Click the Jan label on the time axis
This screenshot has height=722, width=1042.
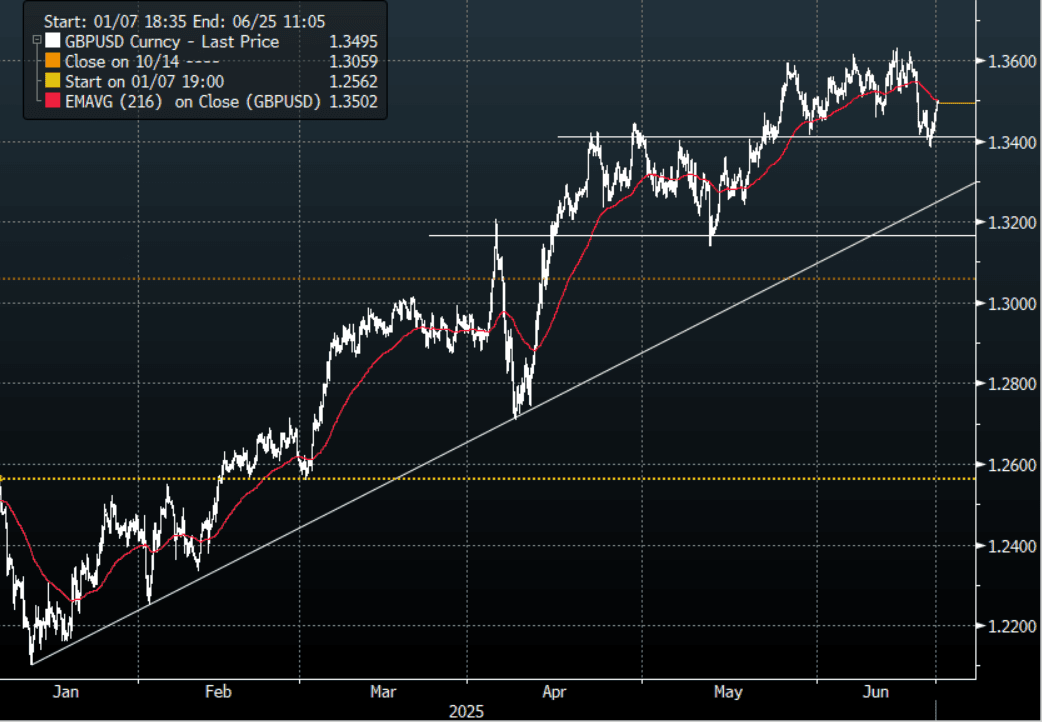pos(66,692)
